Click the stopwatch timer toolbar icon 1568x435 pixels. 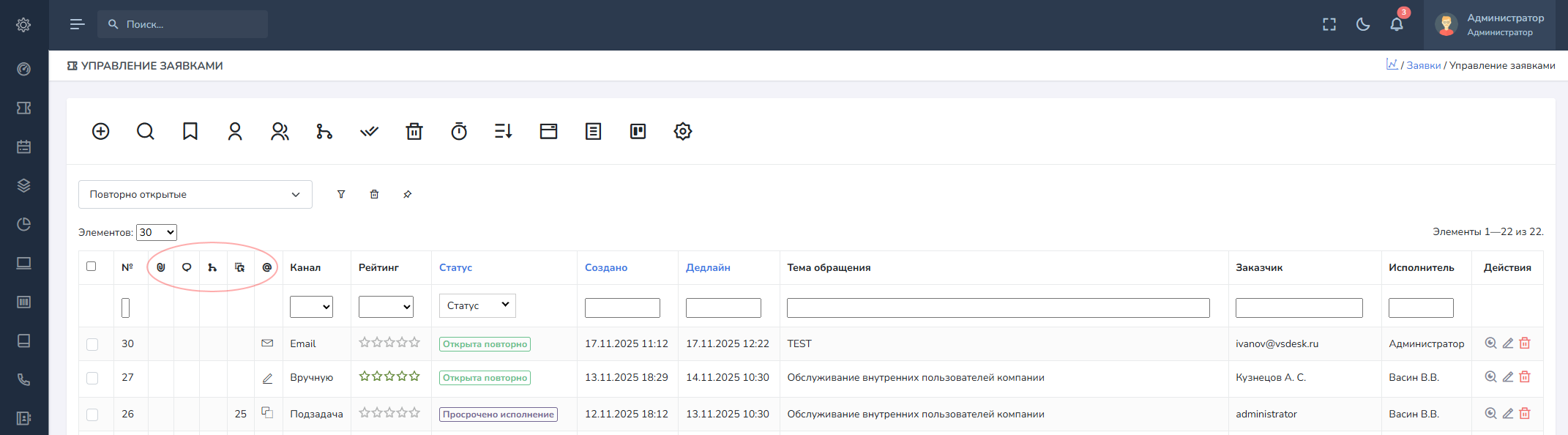click(x=459, y=131)
